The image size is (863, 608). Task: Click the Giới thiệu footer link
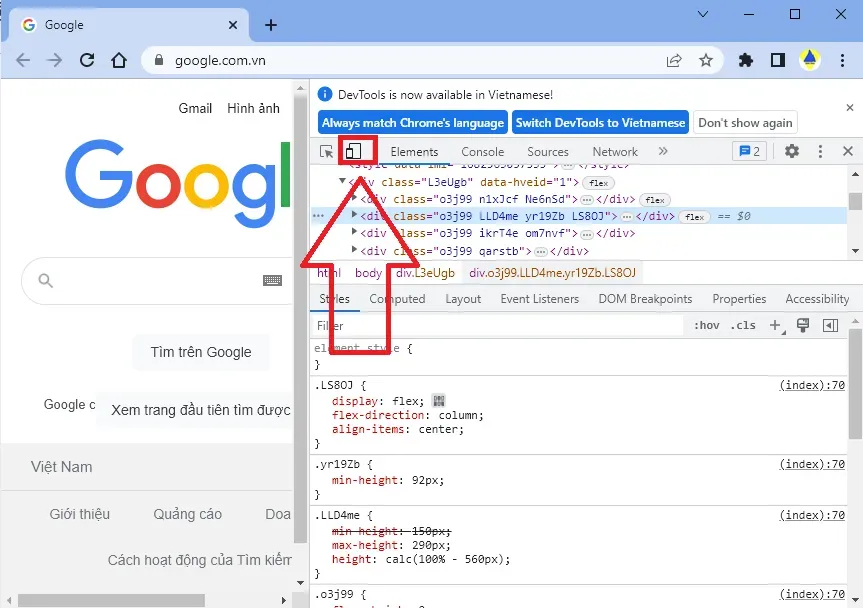(x=80, y=514)
